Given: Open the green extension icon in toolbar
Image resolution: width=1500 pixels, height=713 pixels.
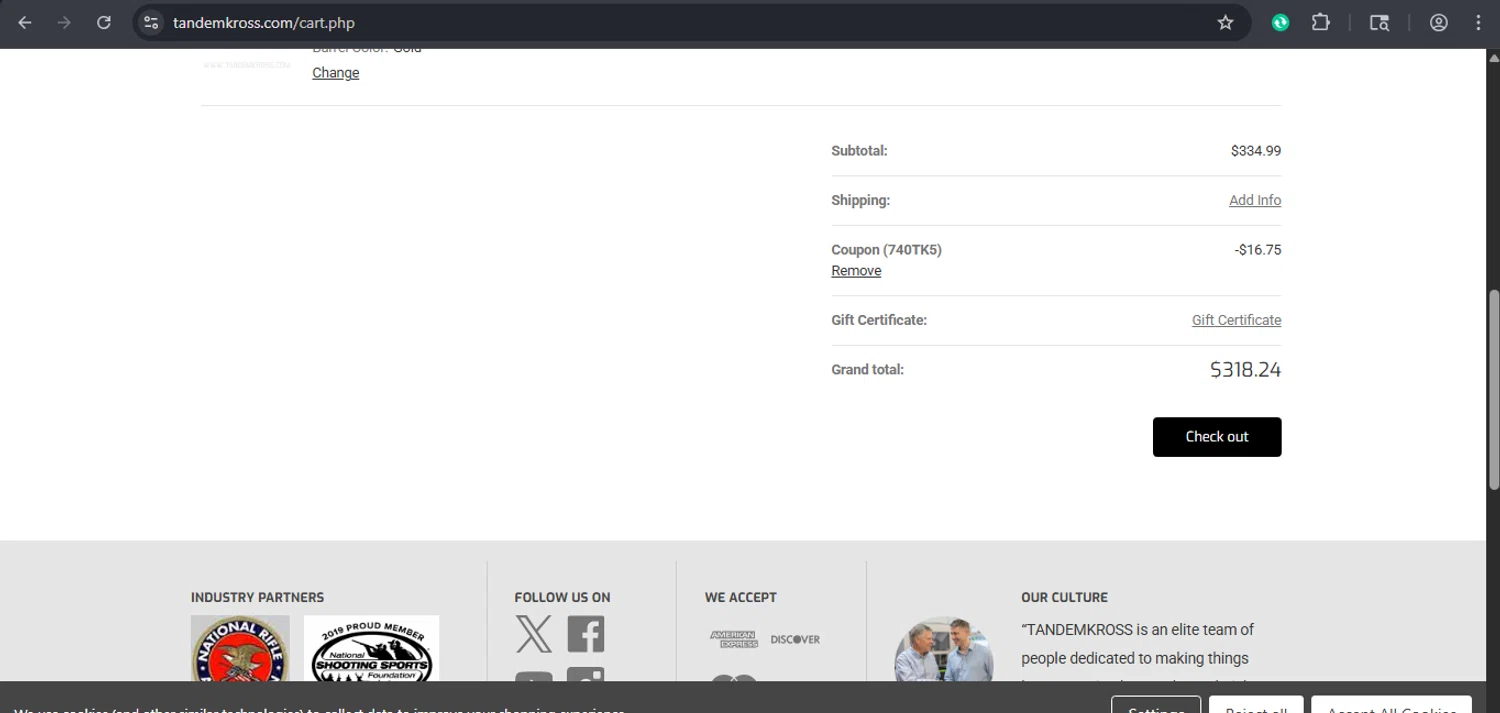Looking at the screenshot, I should click(x=1280, y=22).
